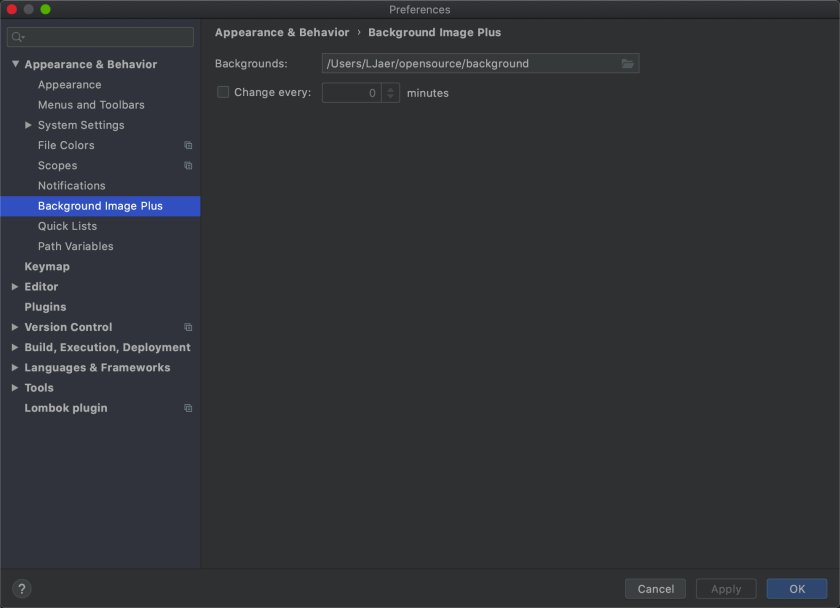This screenshot has width=840, height=610.
Task: Open the Scopes settings page
Action: 57,166
